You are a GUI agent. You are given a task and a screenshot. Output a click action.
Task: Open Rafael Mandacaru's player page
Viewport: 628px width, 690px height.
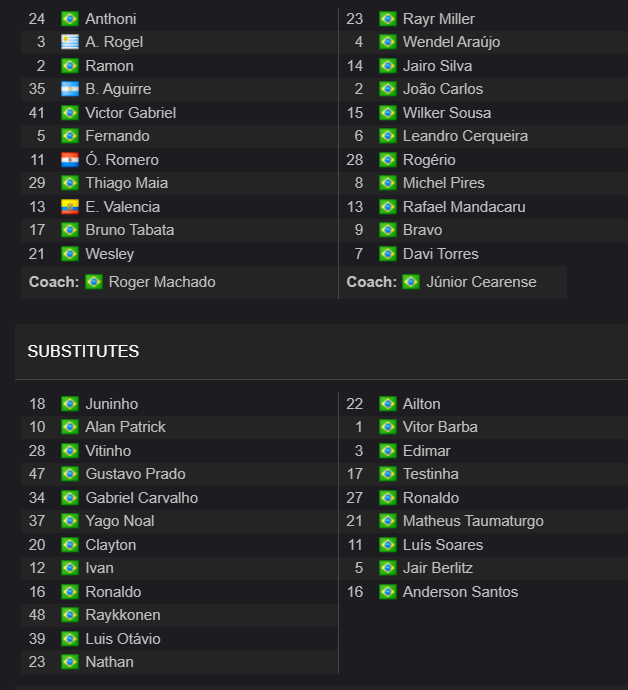point(464,207)
